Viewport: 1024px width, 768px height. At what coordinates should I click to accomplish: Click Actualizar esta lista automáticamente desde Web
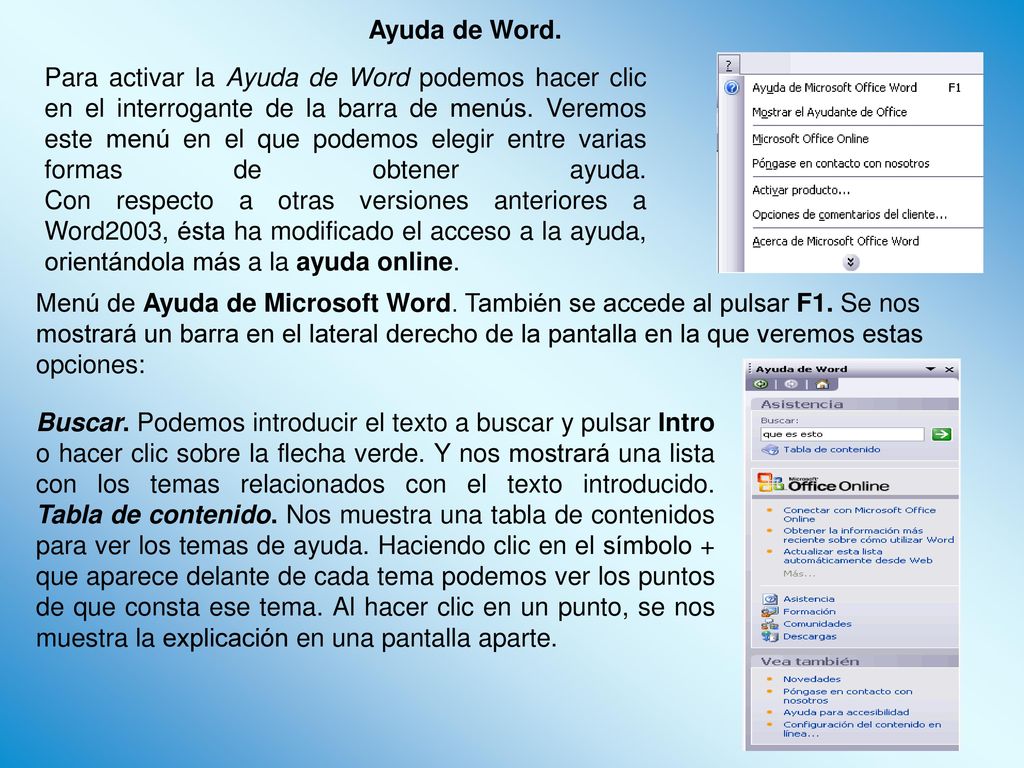[857, 556]
